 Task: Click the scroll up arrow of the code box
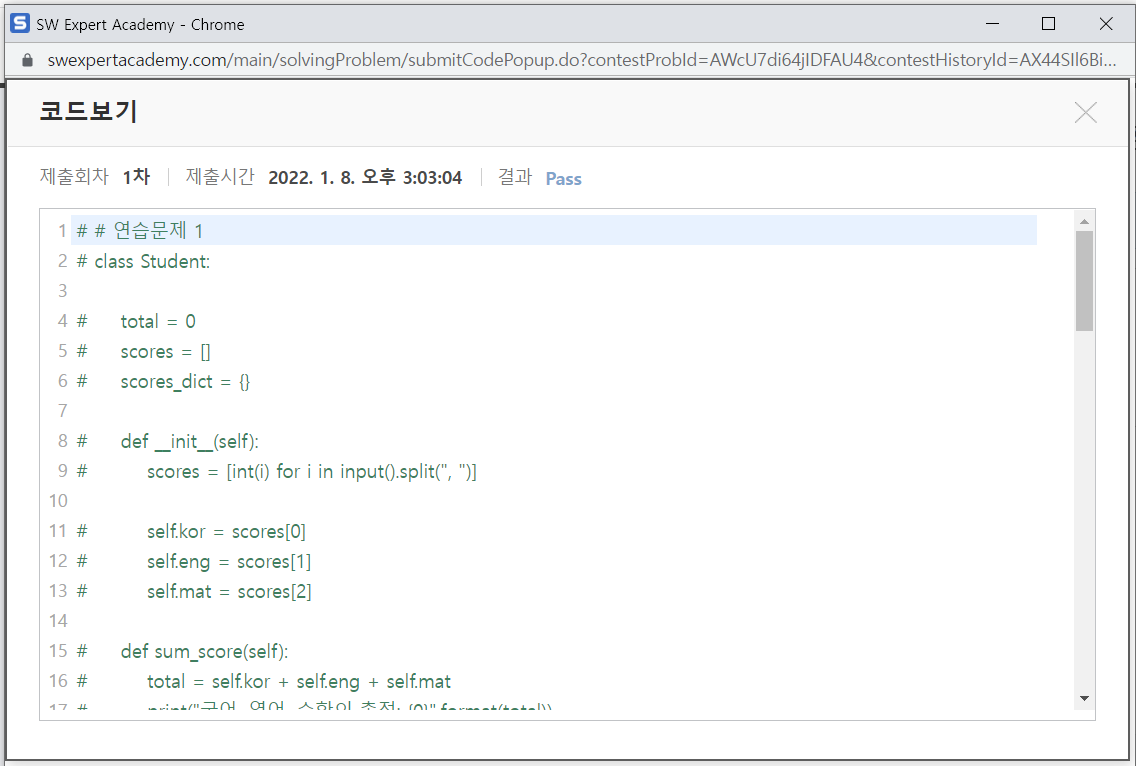tap(1084, 222)
